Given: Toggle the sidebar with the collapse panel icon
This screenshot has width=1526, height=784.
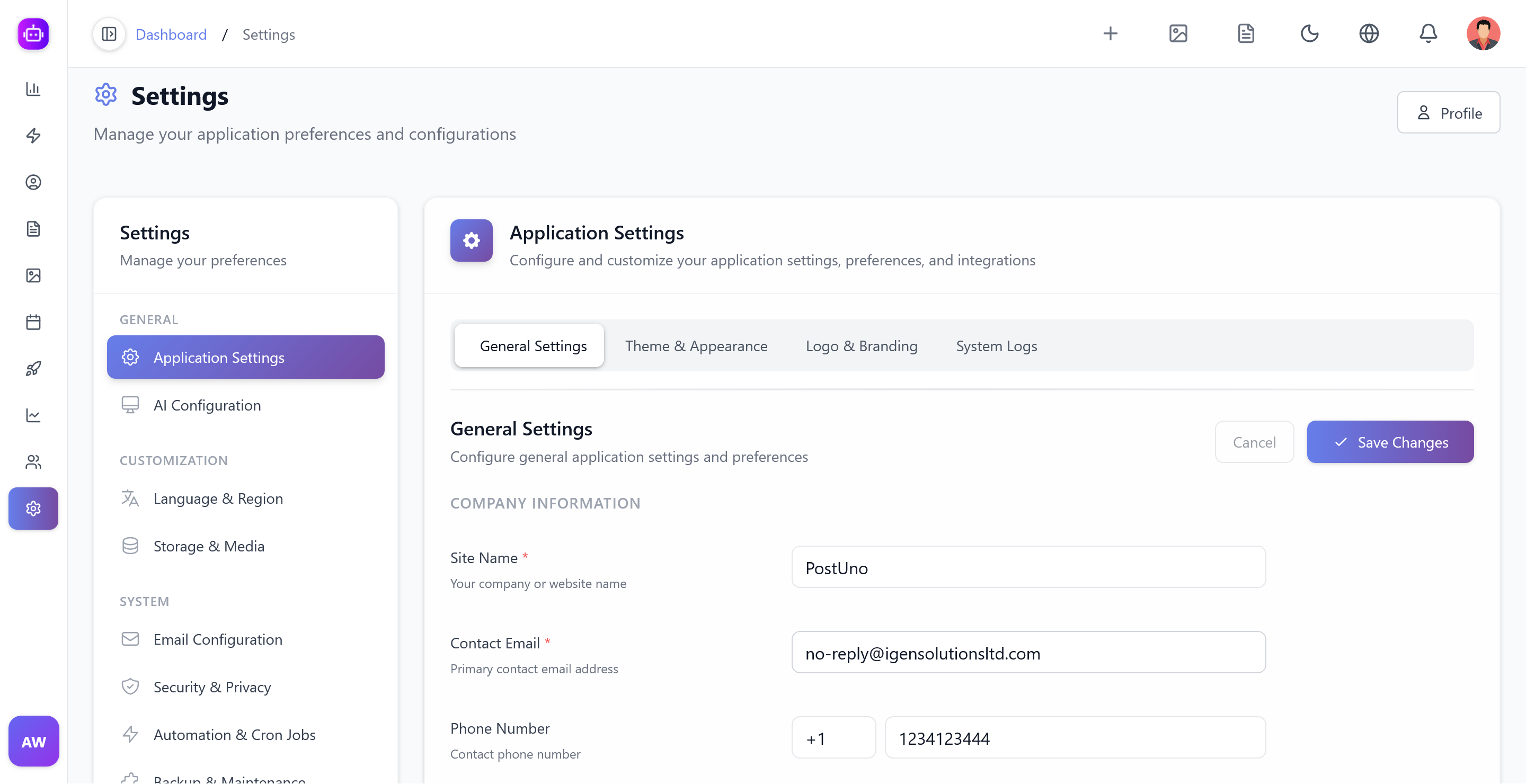Looking at the screenshot, I should coord(109,34).
